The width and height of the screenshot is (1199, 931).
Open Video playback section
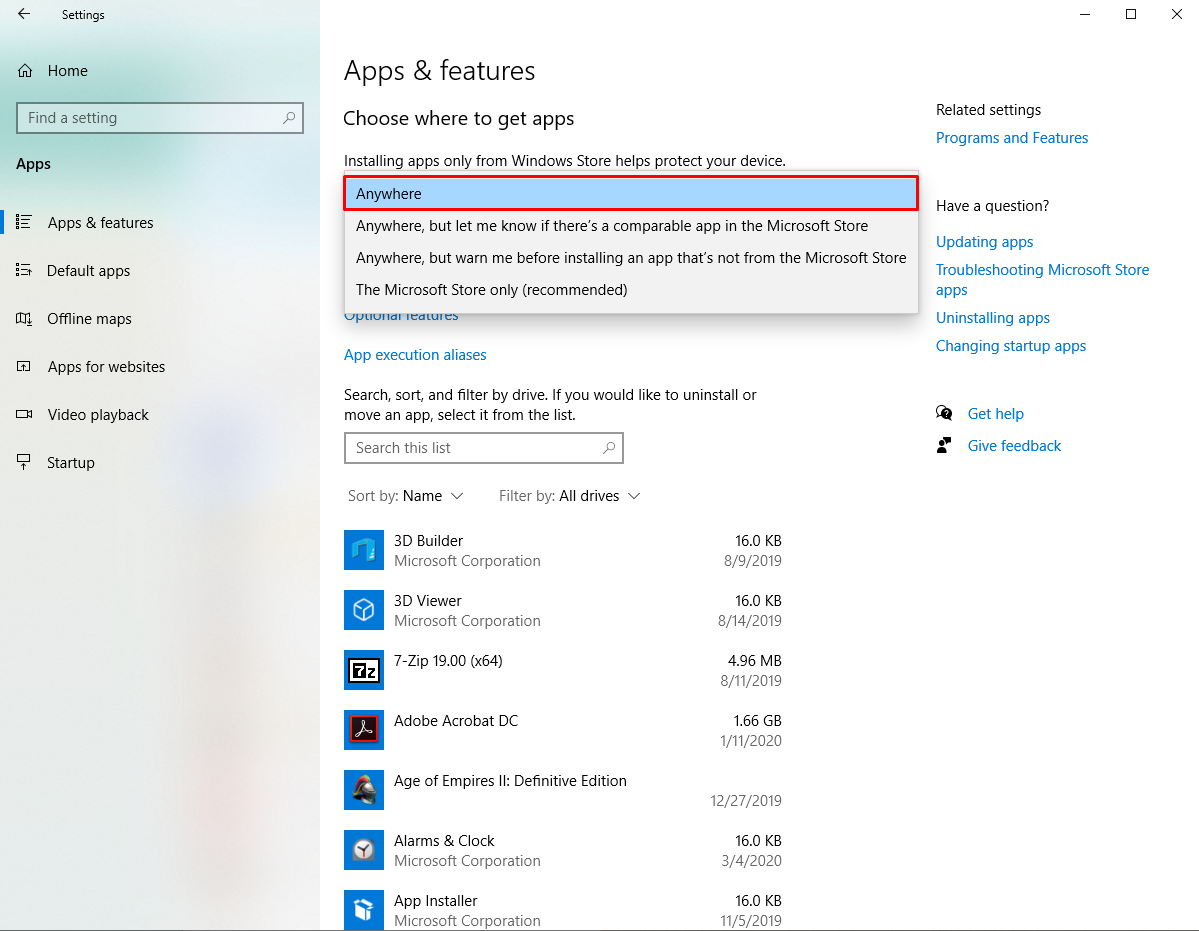click(x=160, y=414)
